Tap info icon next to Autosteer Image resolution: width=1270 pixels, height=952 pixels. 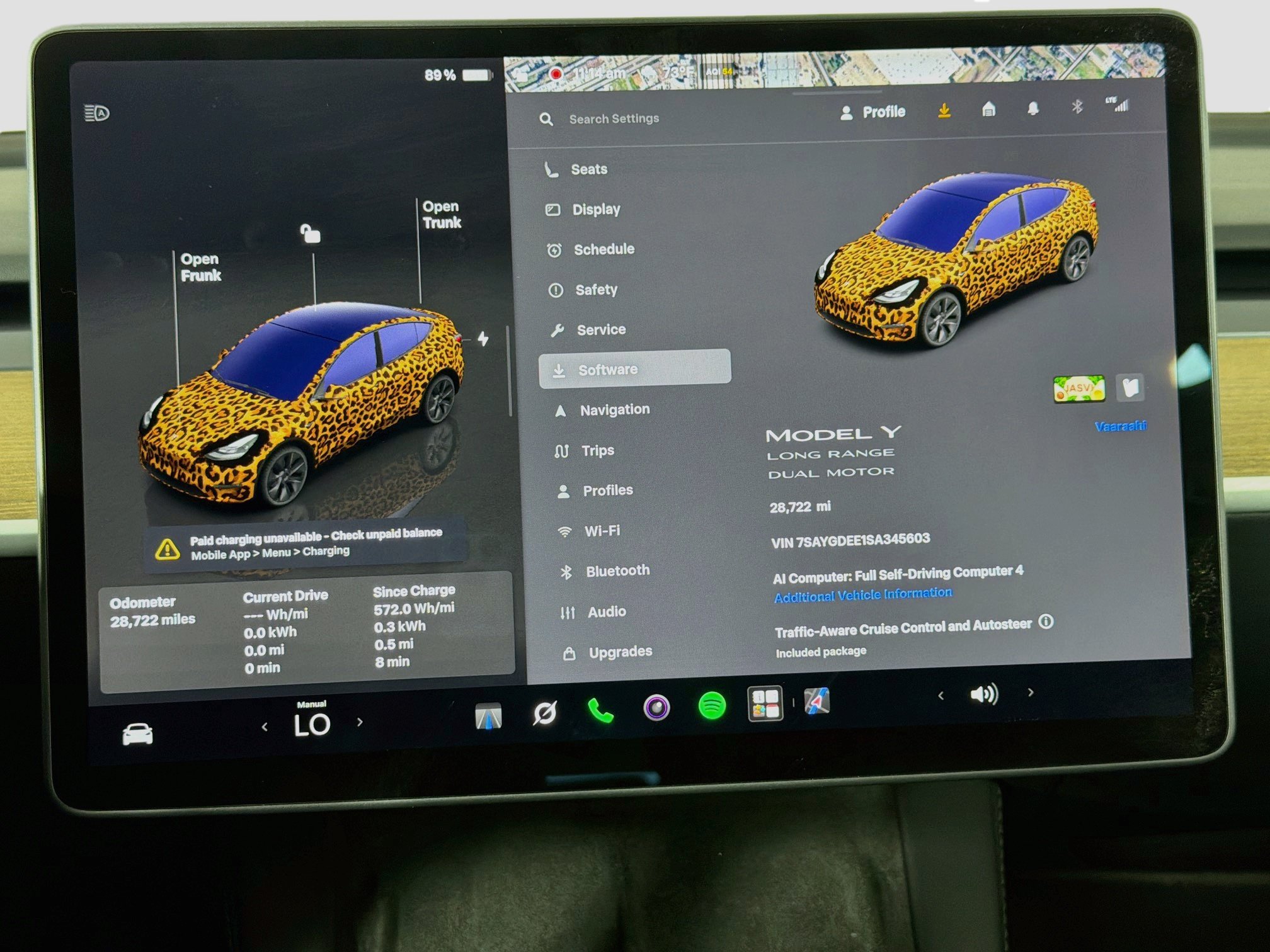coord(1046,622)
